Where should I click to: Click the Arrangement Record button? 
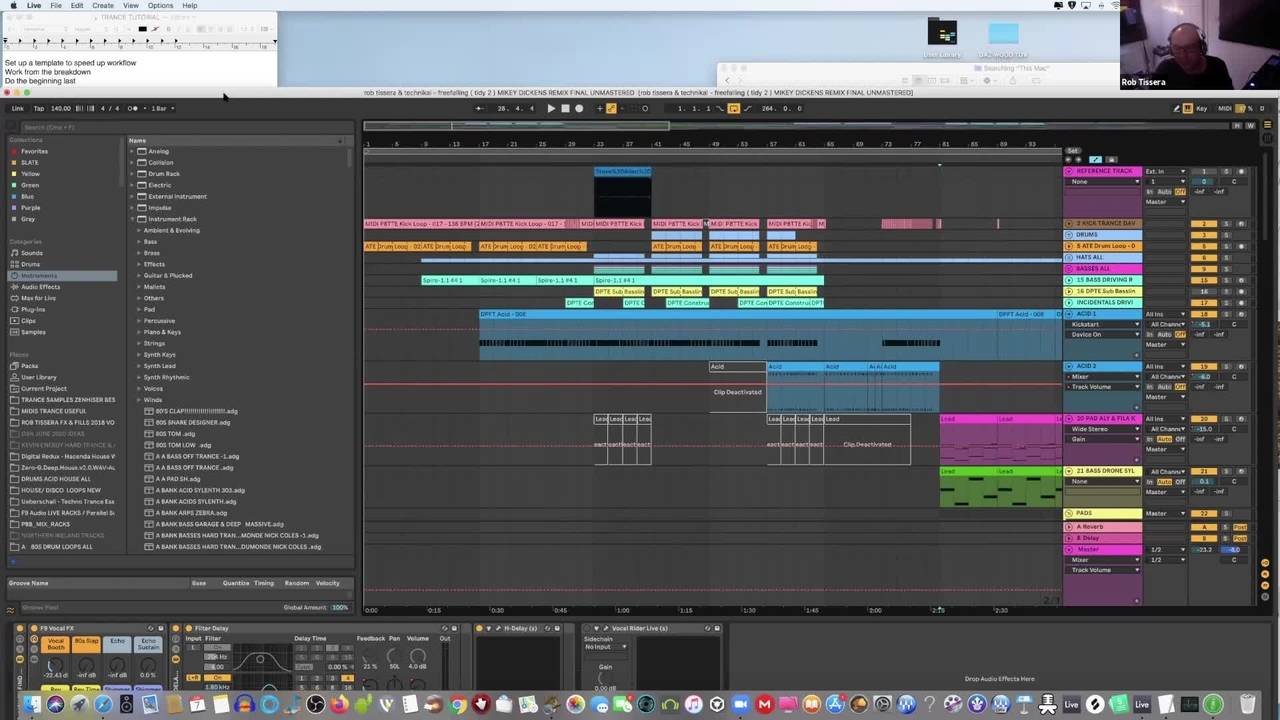point(579,108)
